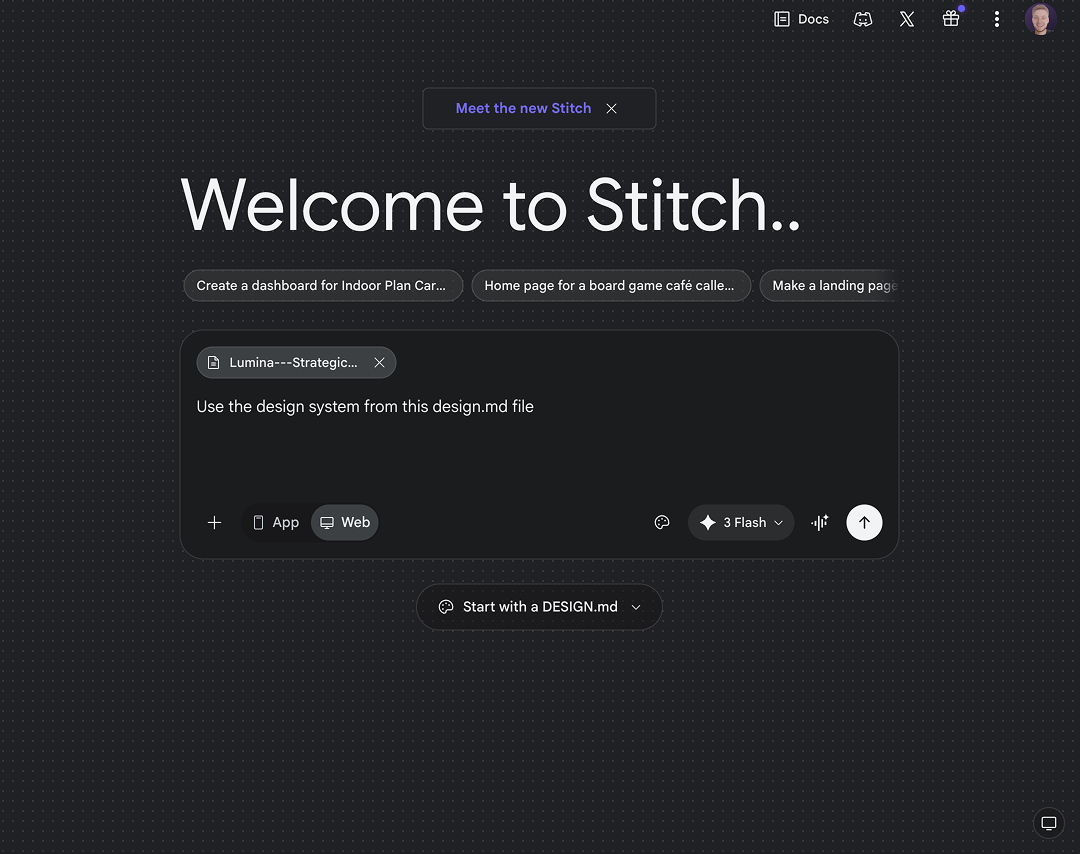
Task: Open the feedback icon at bottom right
Action: click(1049, 823)
